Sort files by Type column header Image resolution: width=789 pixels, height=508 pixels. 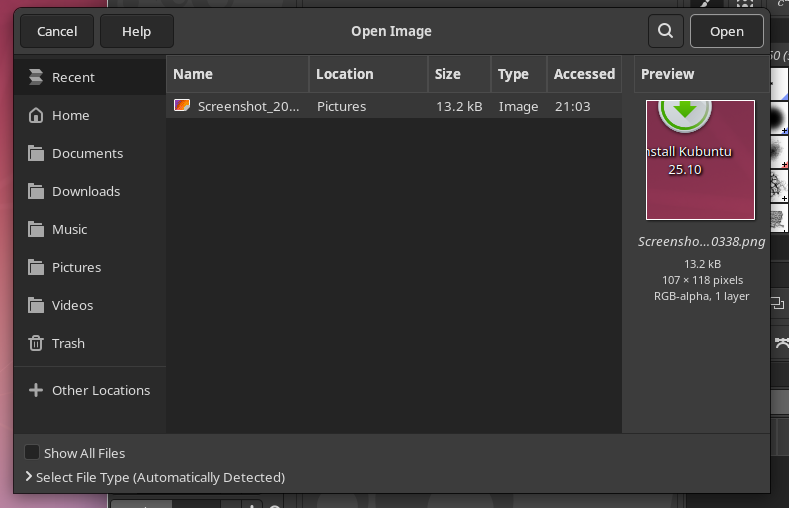pyautogui.click(x=518, y=74)
